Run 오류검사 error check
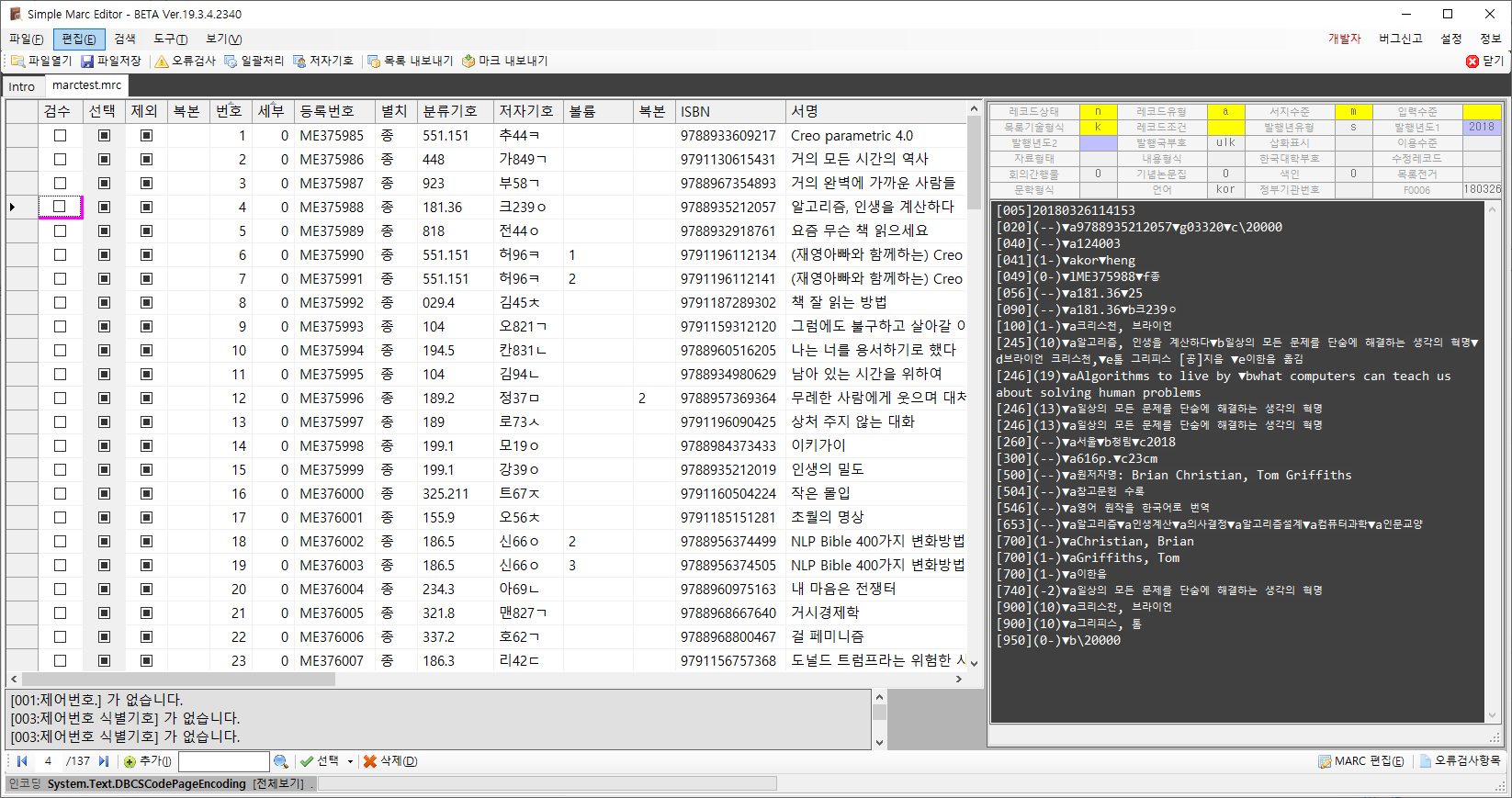This screenshot has height=798, width=1512. coord(186,61)
